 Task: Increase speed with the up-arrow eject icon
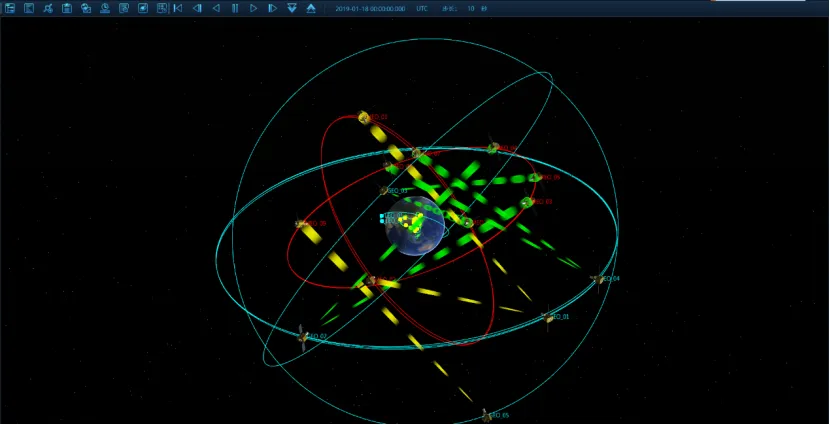[311, 8]
